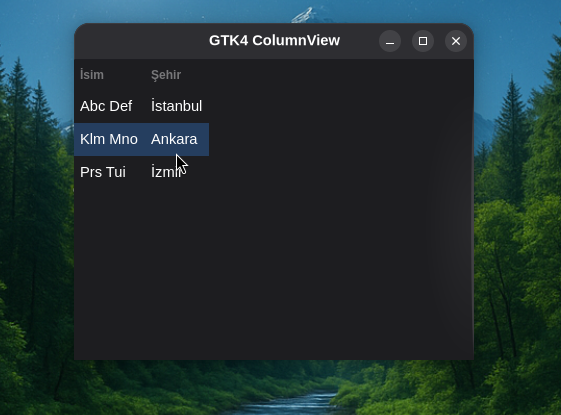This screenshot has height=415, width=561.
Task: Minimize the GTK4 ColumnView window
Action: [390, 41]
